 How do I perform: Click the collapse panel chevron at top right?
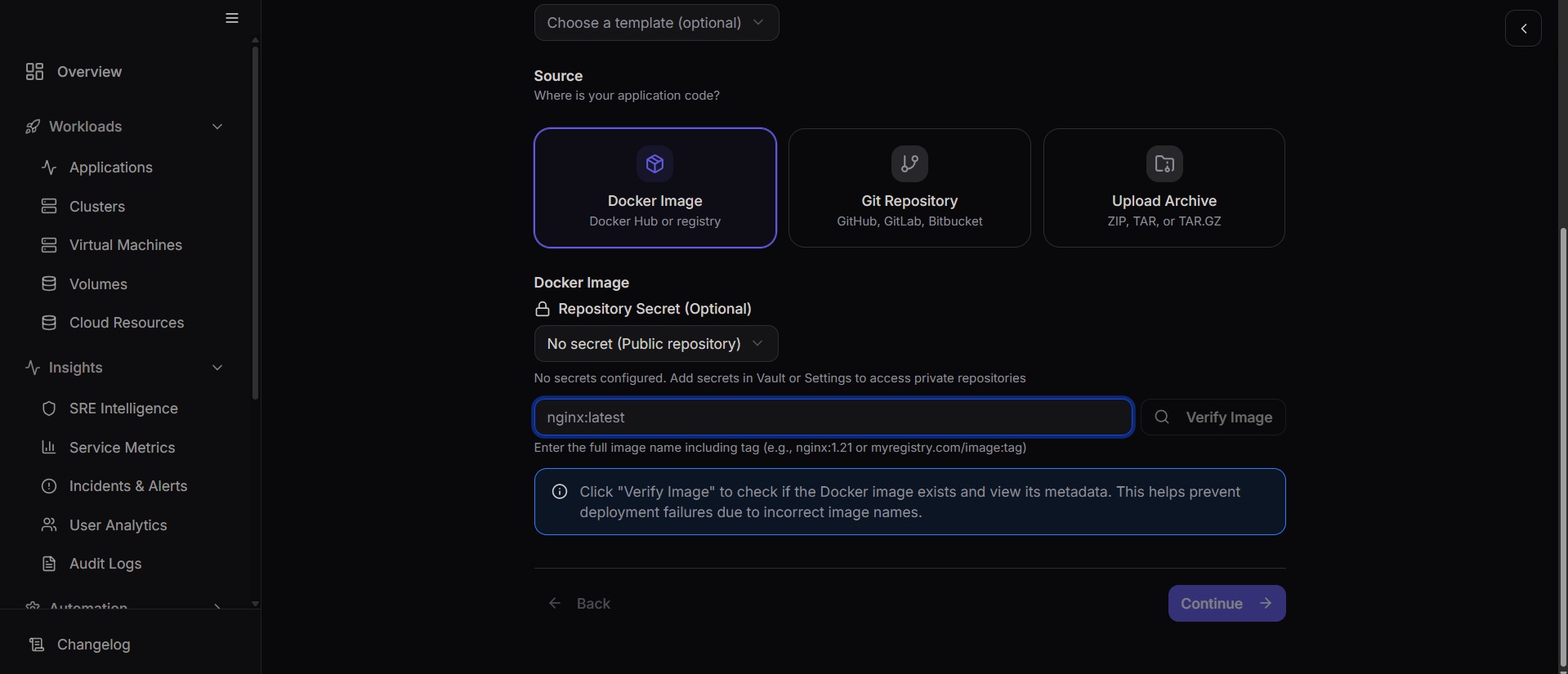pyautogui.click(x=1523, y=29)
